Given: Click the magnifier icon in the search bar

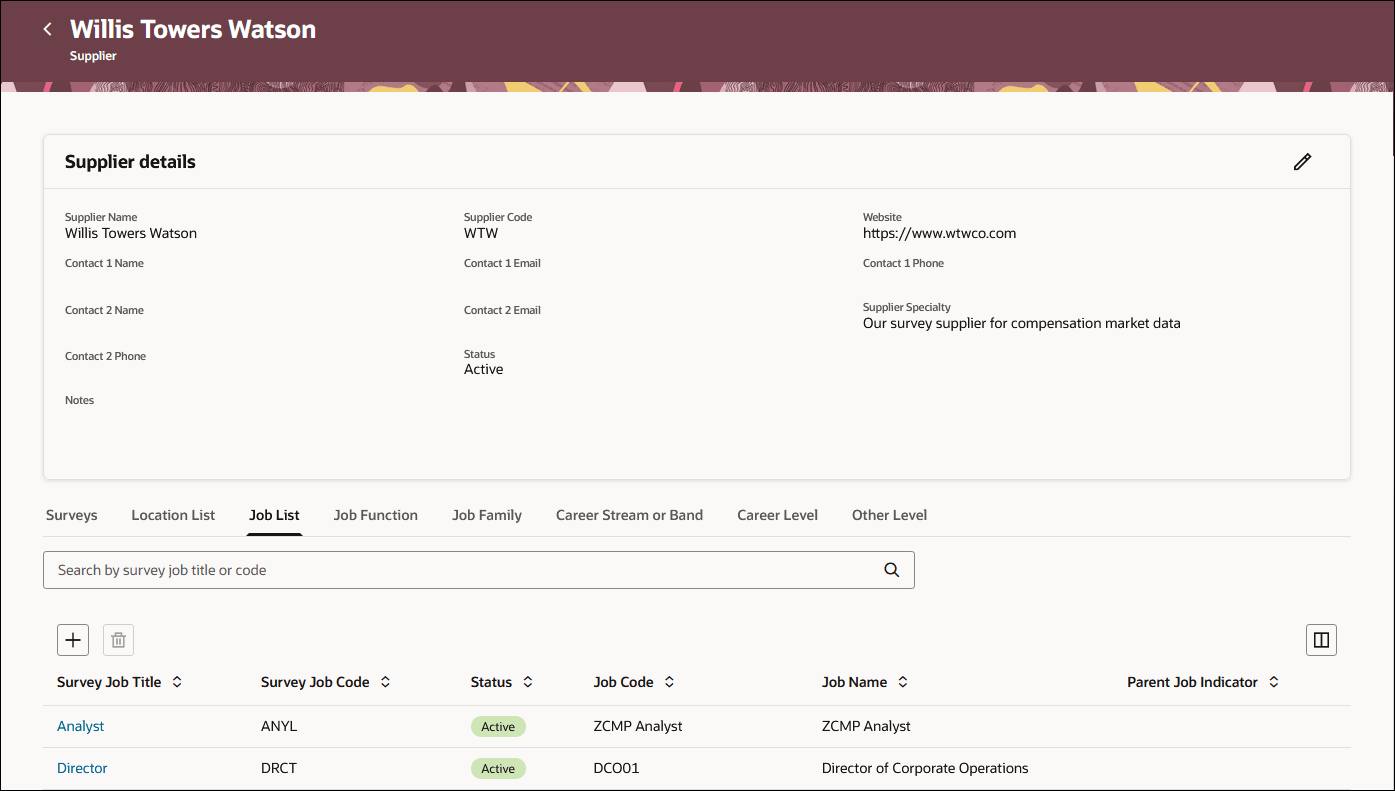Looking at the screenshot, I should click(x=890, y=569).
